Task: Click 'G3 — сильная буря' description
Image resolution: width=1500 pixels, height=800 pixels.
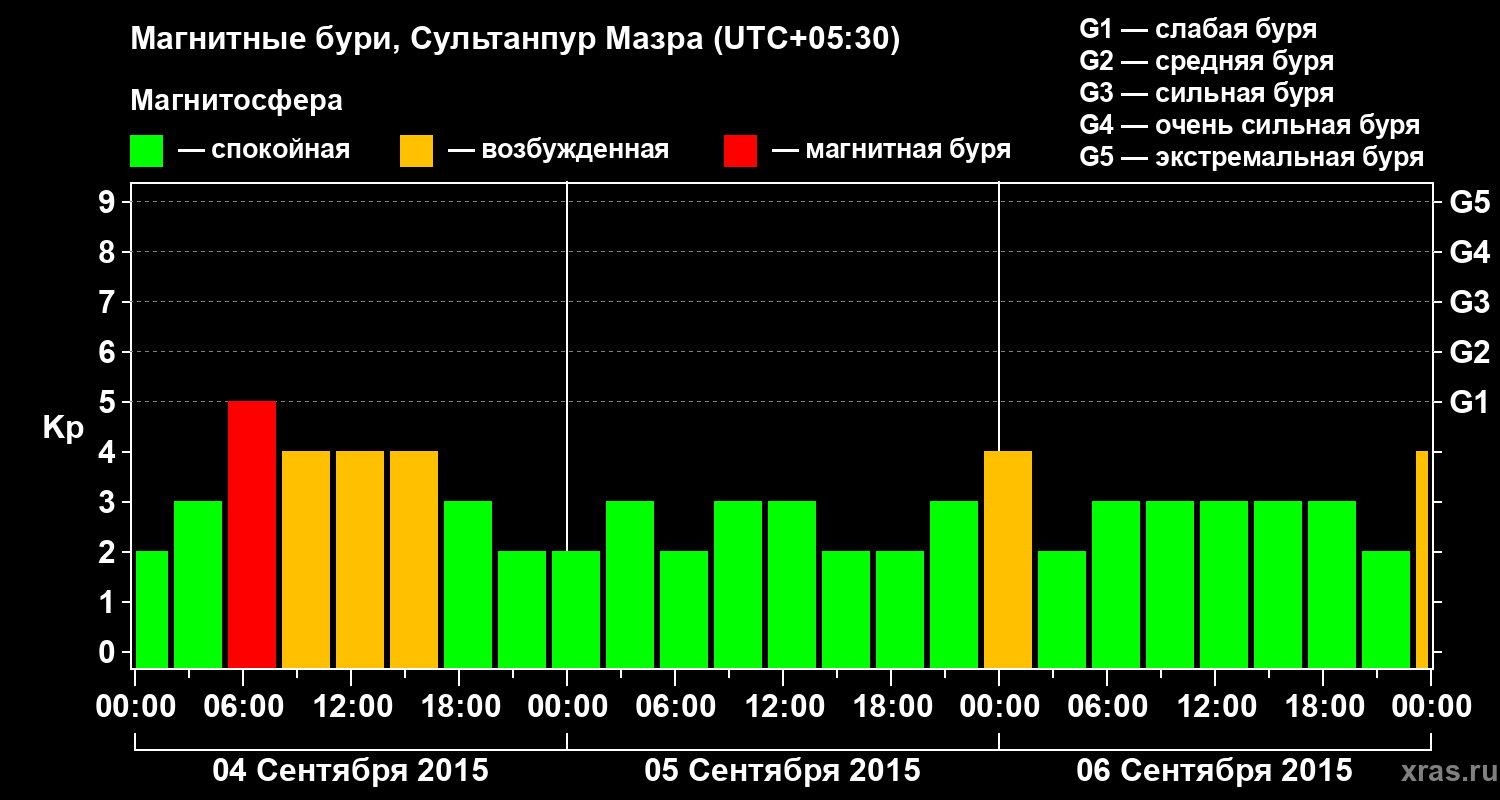Action: [1207, 93]
